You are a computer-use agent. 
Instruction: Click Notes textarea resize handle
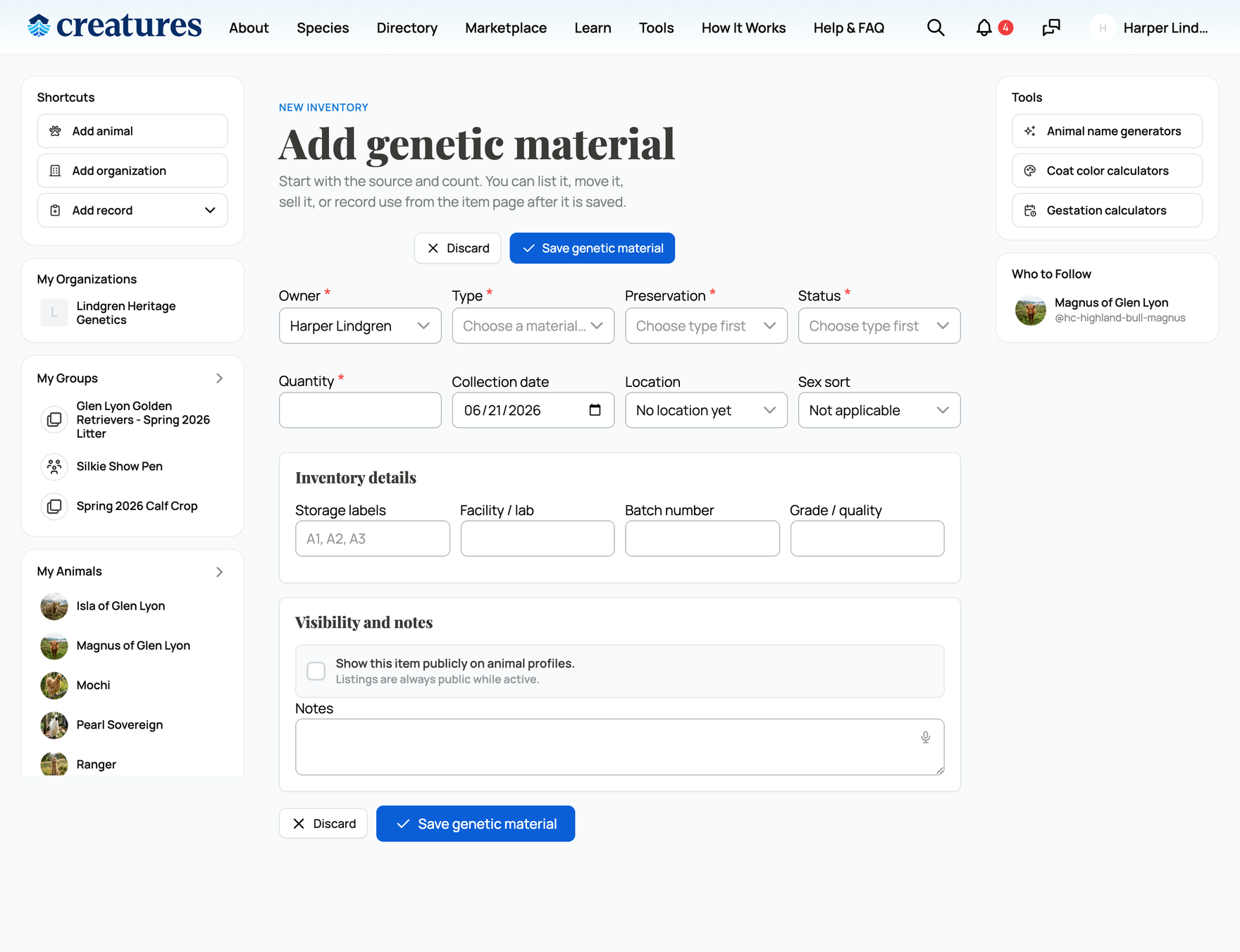(x=940, y=771)
